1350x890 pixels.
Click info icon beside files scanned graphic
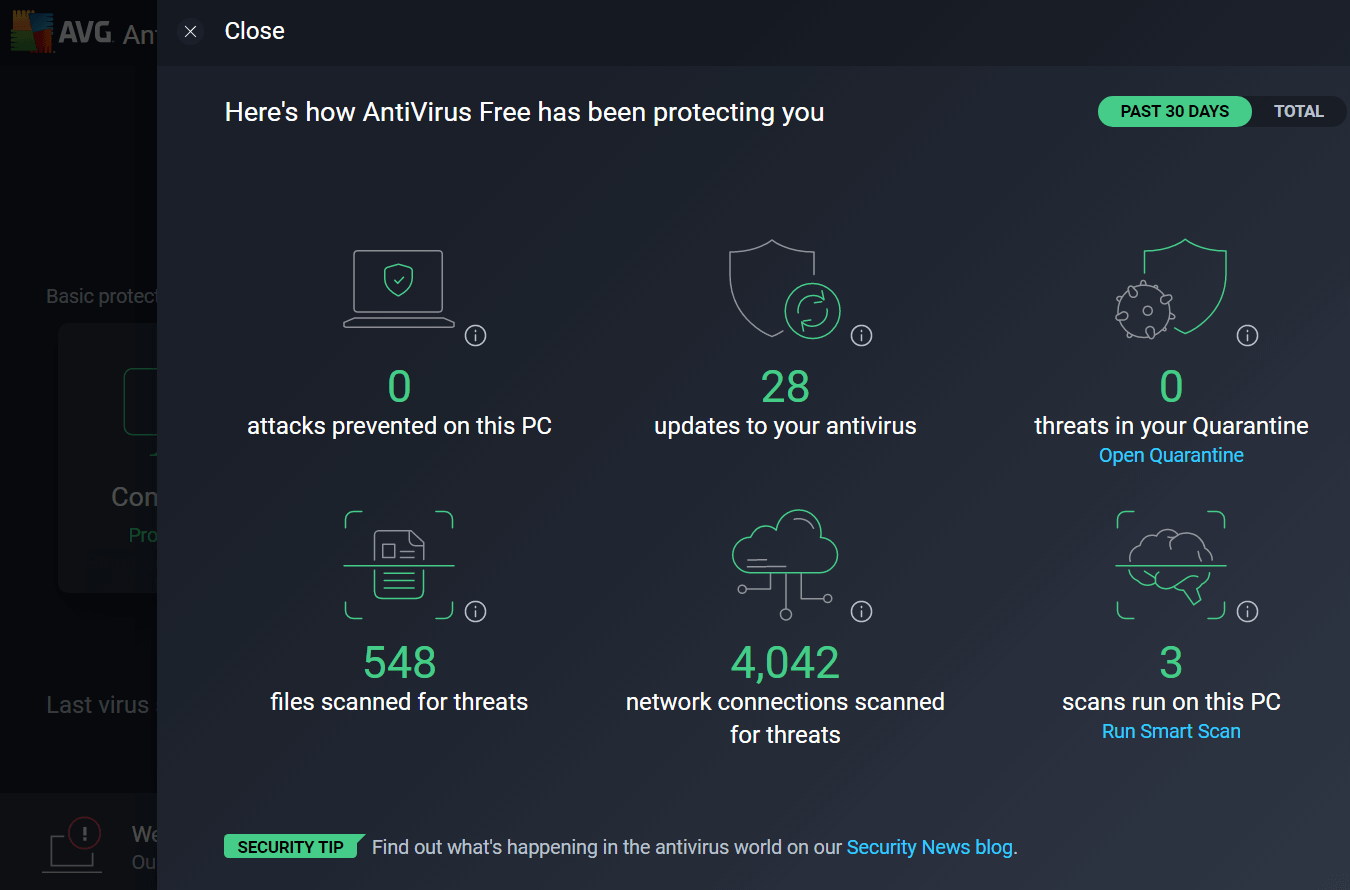point(476,611)
